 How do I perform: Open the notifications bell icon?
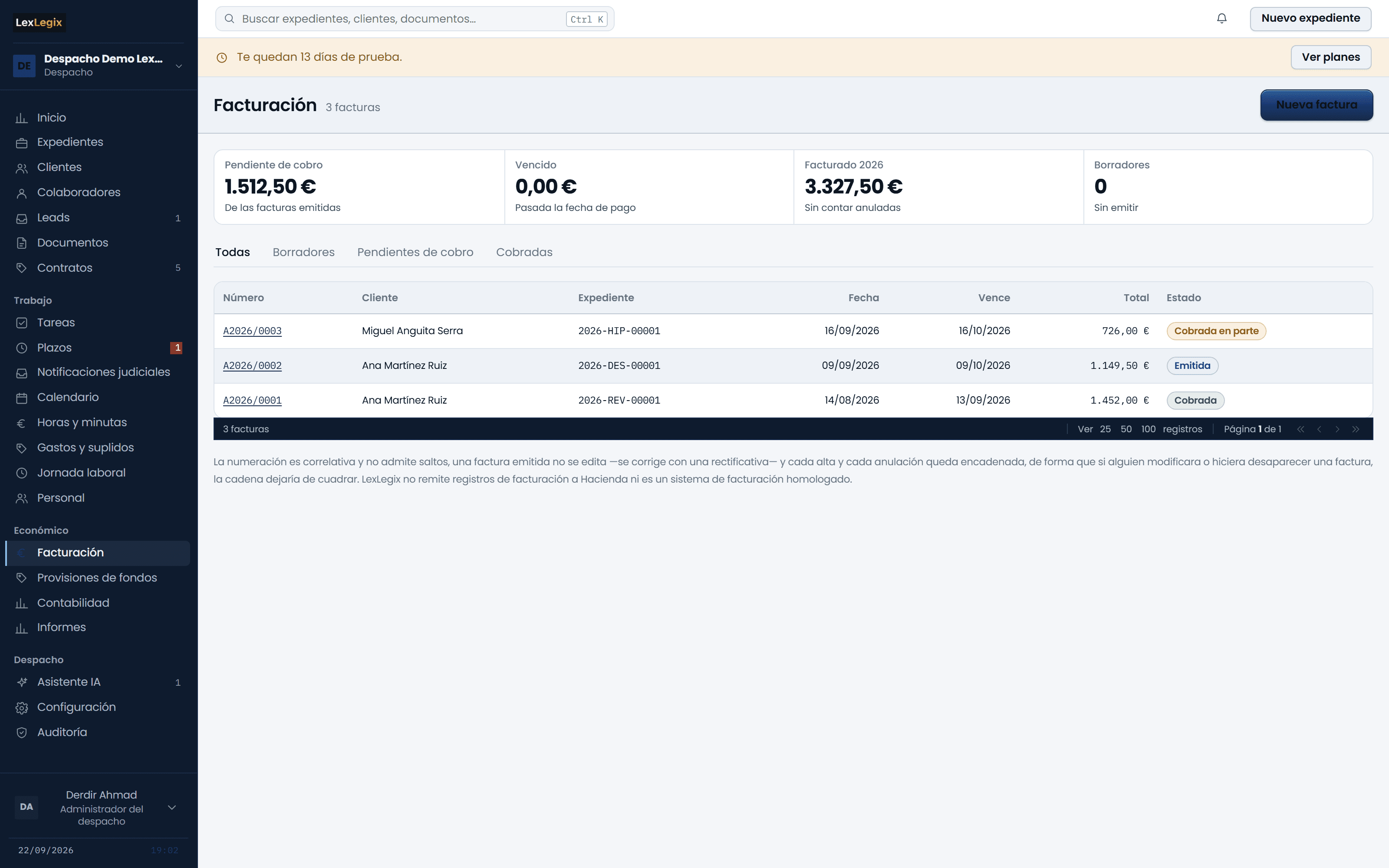coord(1221,18)
